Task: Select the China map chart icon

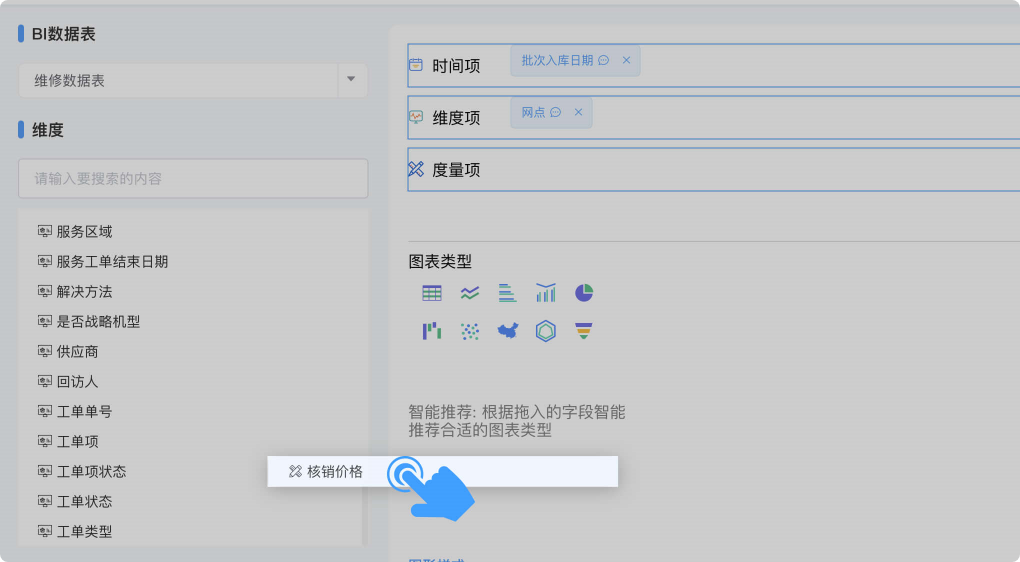Action: pyautogui.click(x=507, y=331)
